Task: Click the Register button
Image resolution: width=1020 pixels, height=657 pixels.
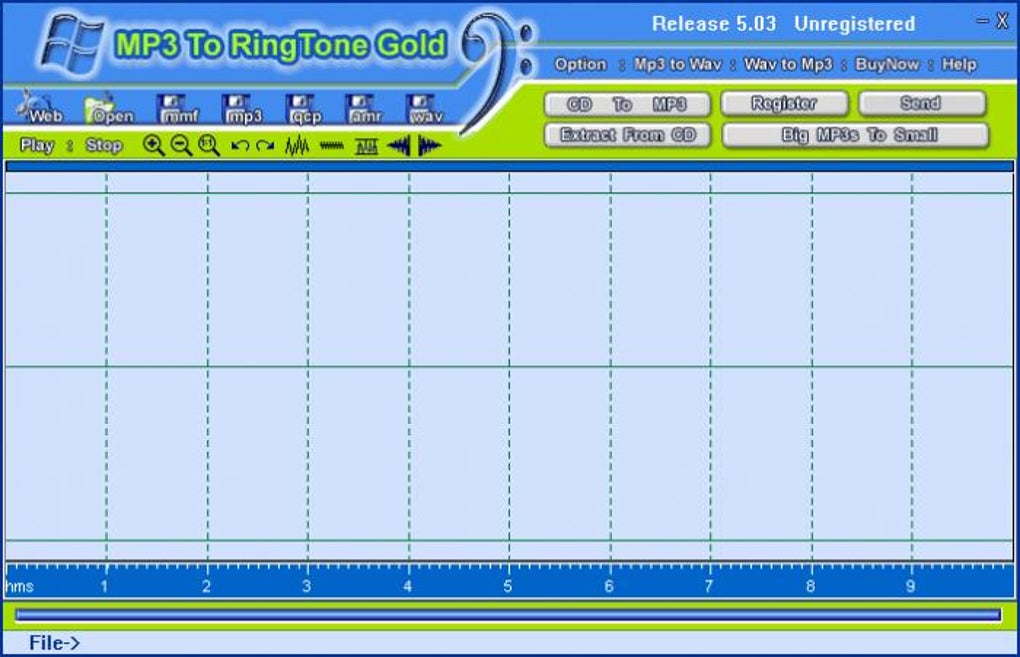Action: pyautogui.click(x=785, y=103)
